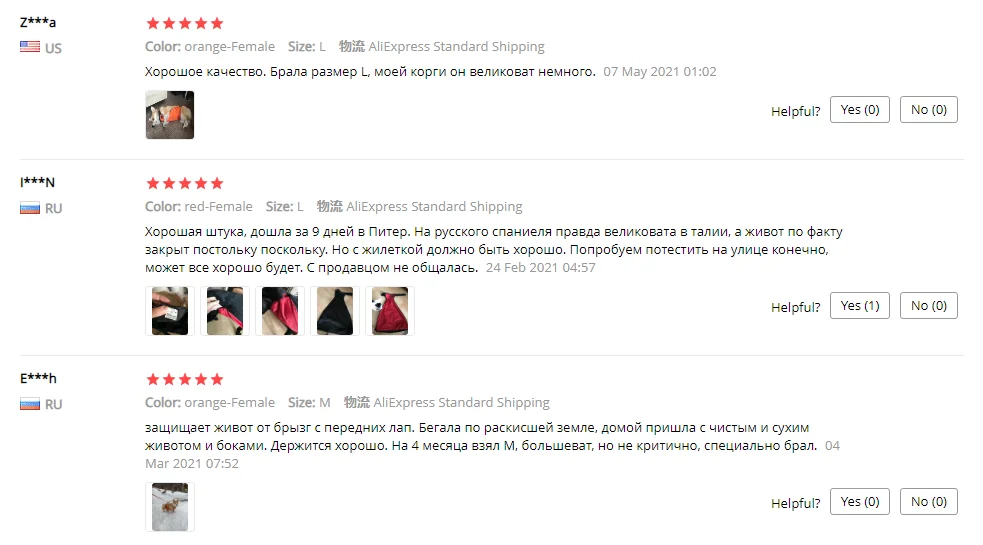Click the Russian flag icon beside E***h

[x=30, y=405]
